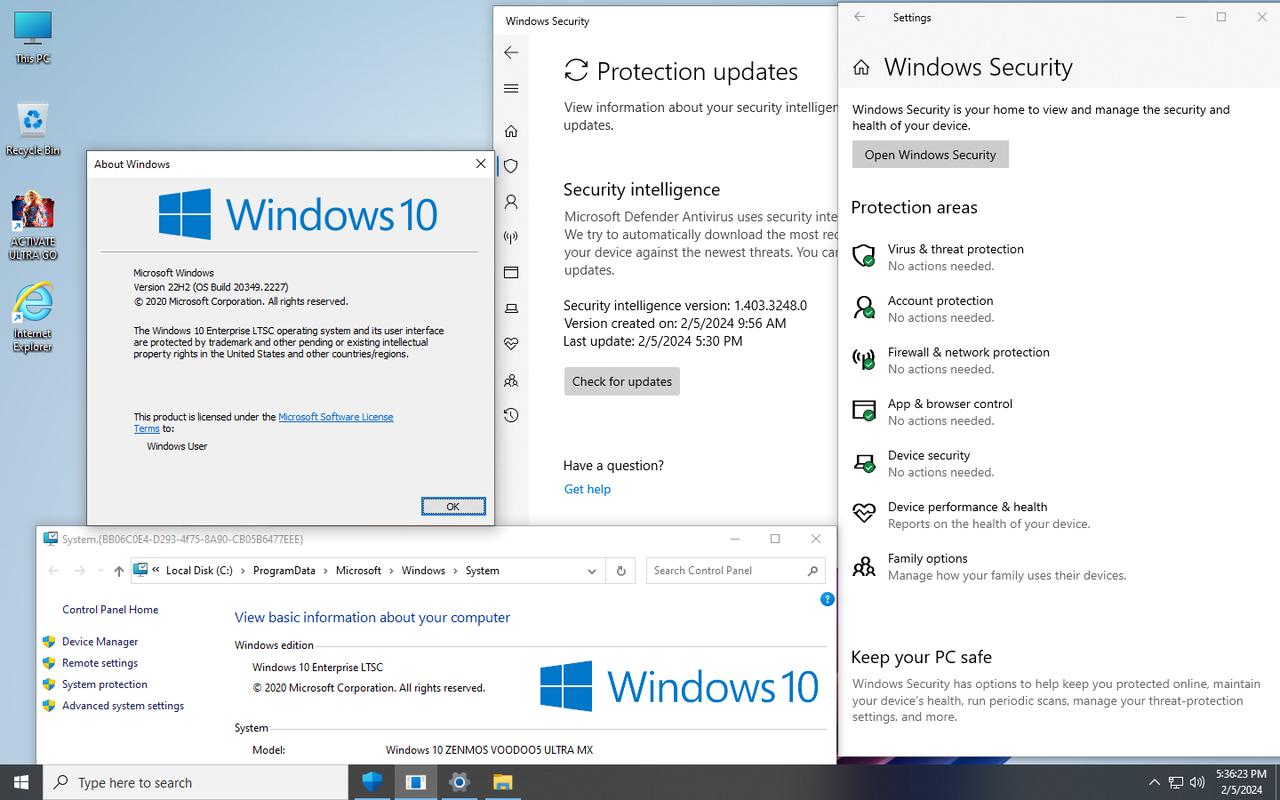This screenshot has width=1280, height=800.
Task: Select Protection history clock sidebar icon
Action: click(x=511, y=415)
